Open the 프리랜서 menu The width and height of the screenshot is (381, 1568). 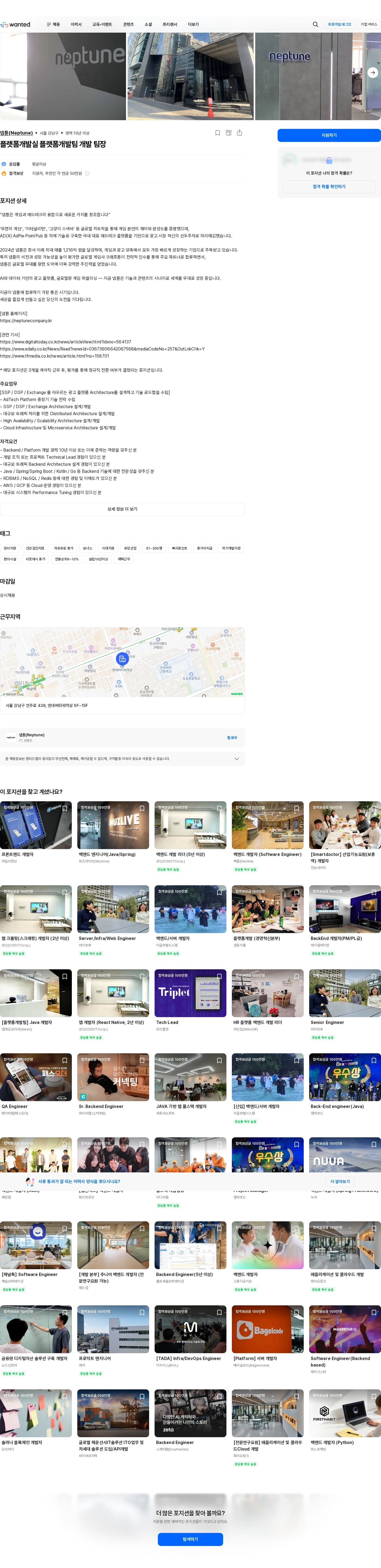170,24
